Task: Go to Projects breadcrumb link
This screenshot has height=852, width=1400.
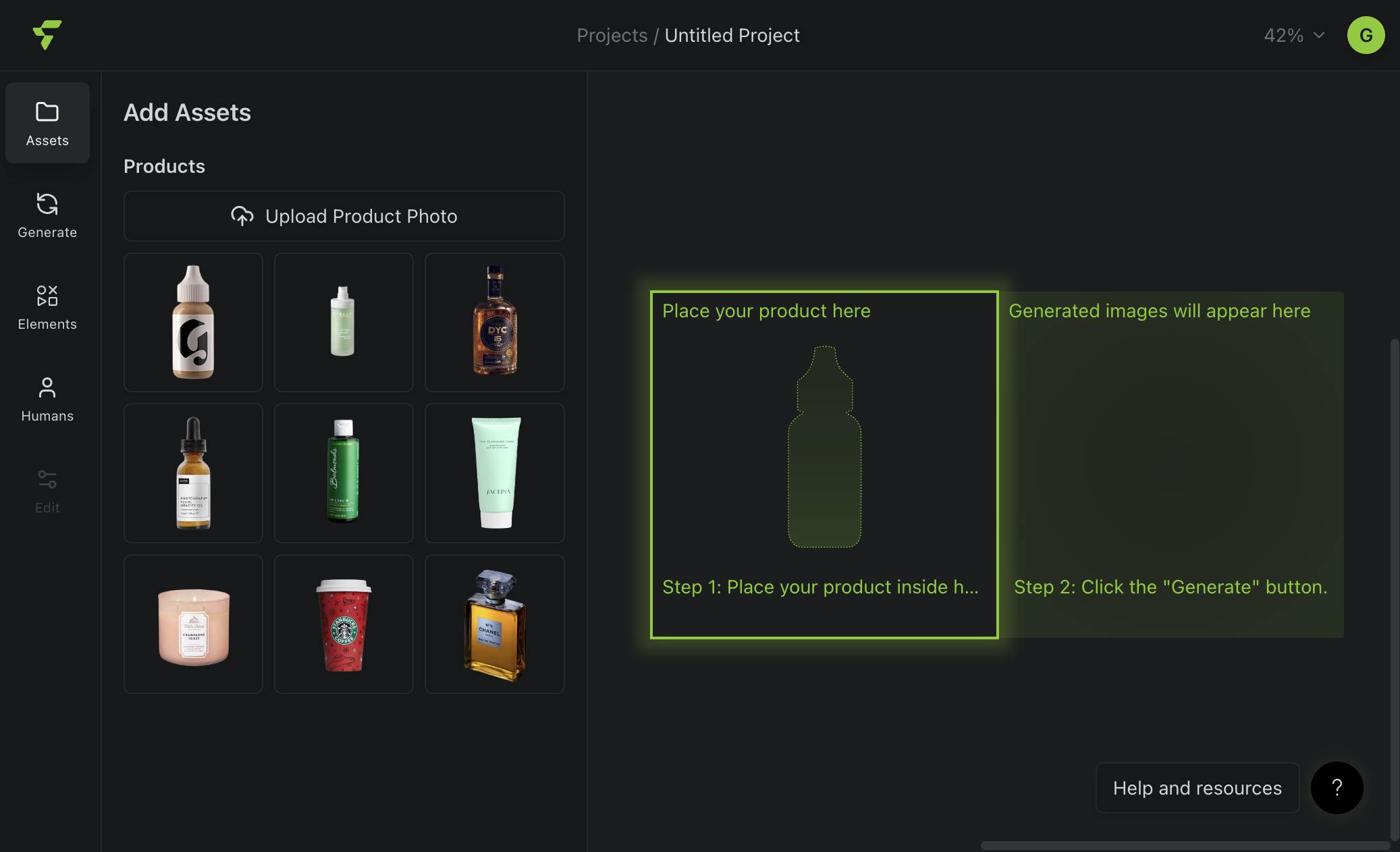Action: coord(612,35)
